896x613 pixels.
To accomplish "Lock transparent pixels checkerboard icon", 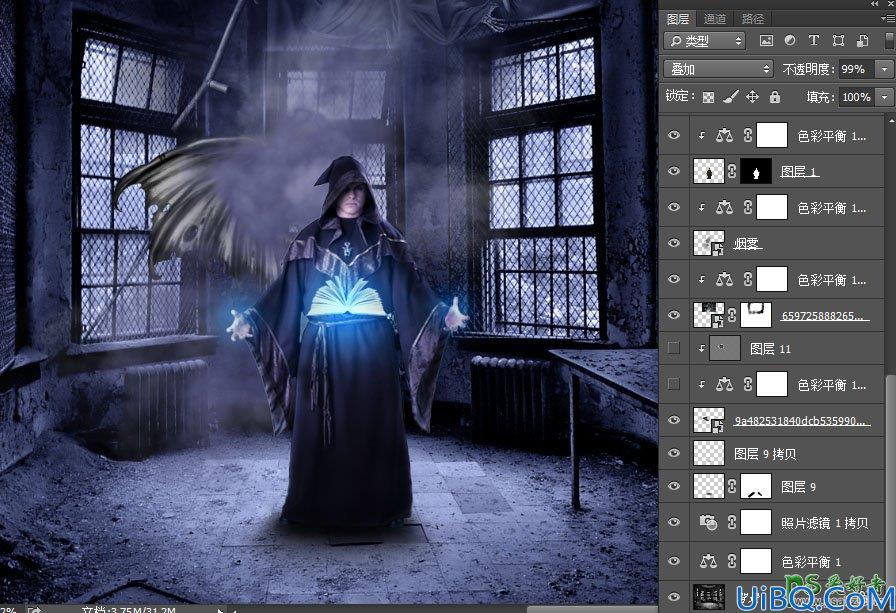I will coord(708,97).
